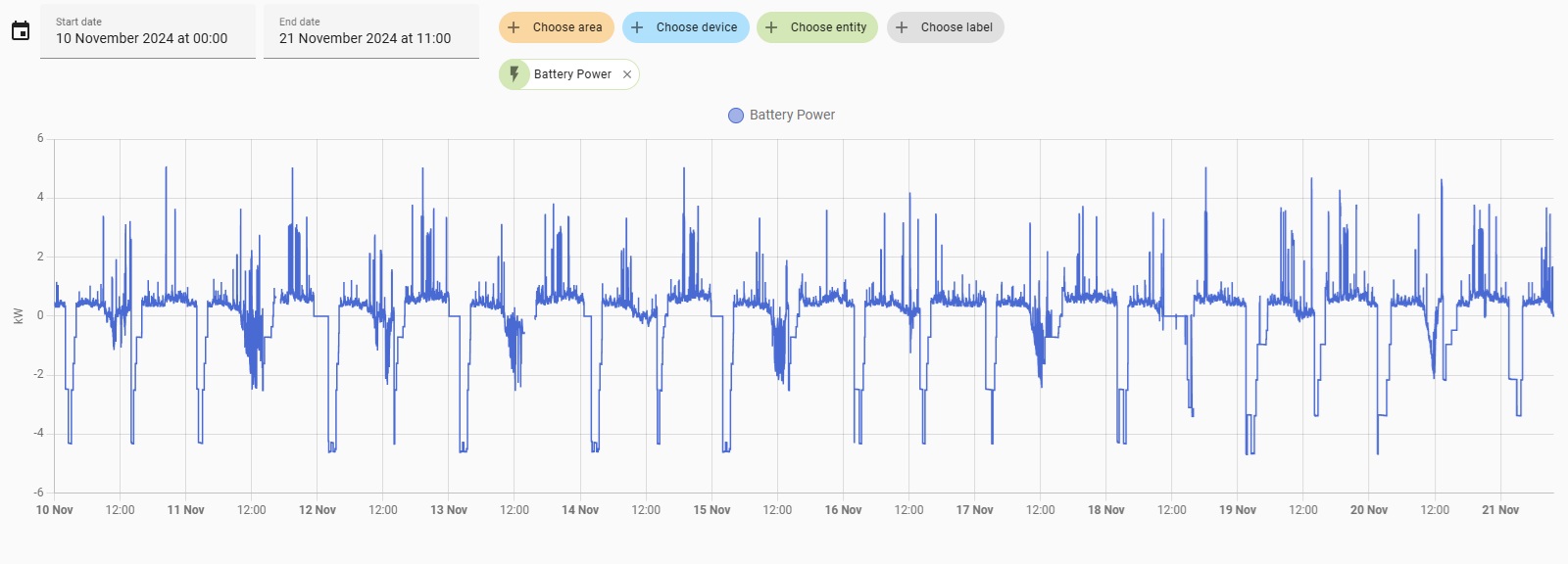Click the 21 Nov label on time axis

click(1500, 510)
